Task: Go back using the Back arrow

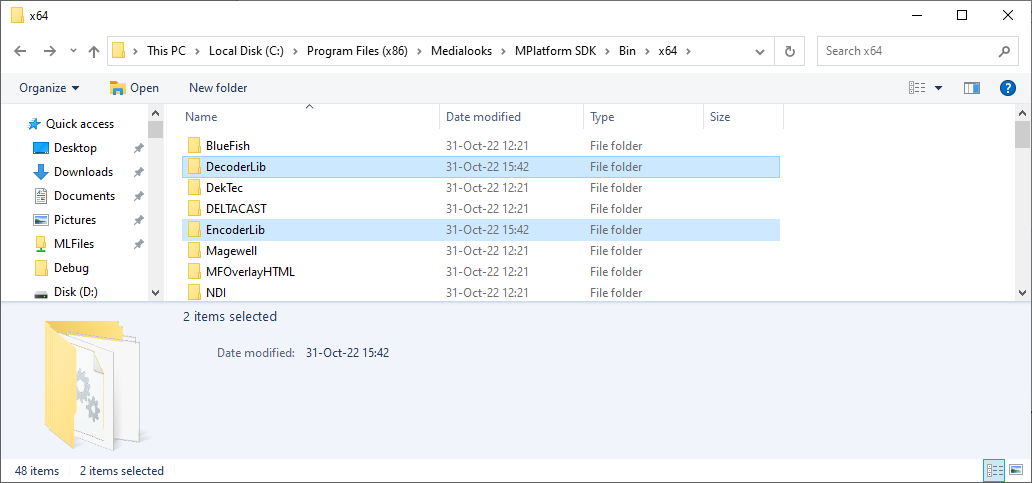Action: click(20, 51)
